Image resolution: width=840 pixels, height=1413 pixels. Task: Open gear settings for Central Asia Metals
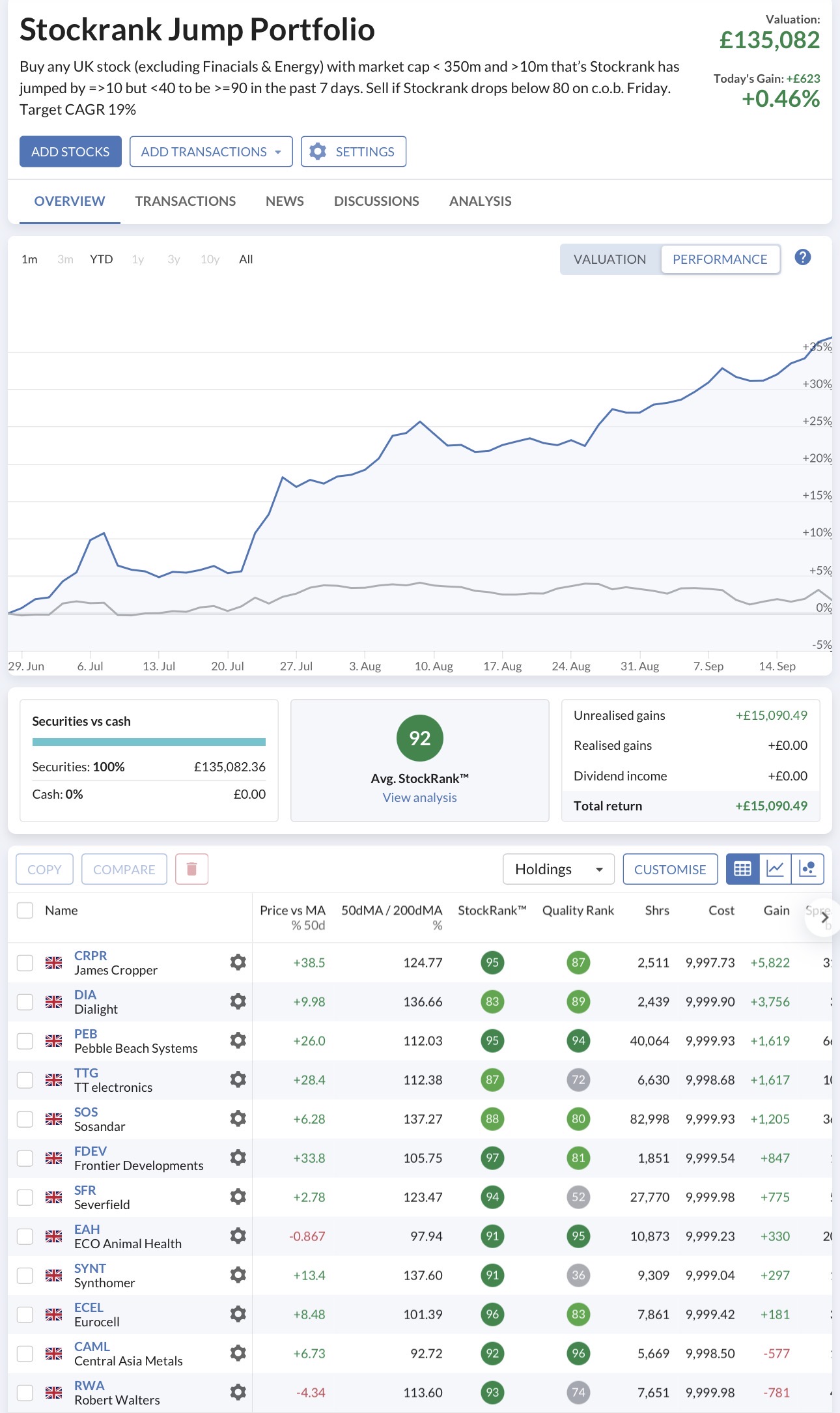point(238,1353)
